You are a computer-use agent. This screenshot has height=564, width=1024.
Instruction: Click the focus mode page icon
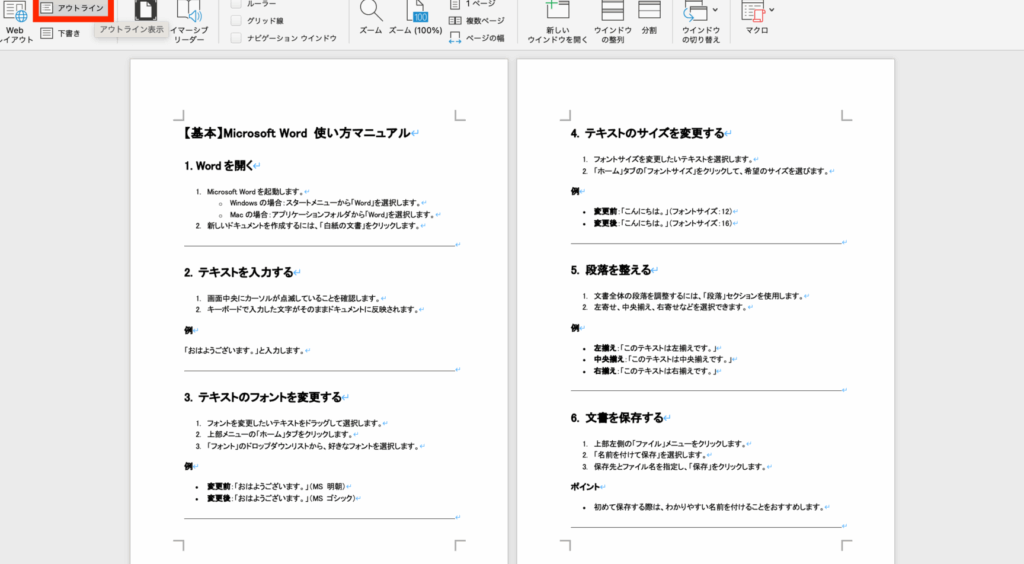click(x=146, y=10)
